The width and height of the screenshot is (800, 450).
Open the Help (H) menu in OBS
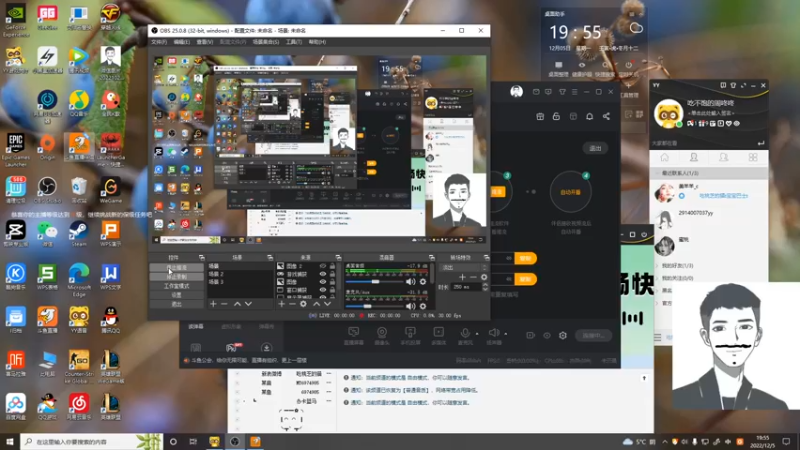pyautogui.click(x=317, y=42)
